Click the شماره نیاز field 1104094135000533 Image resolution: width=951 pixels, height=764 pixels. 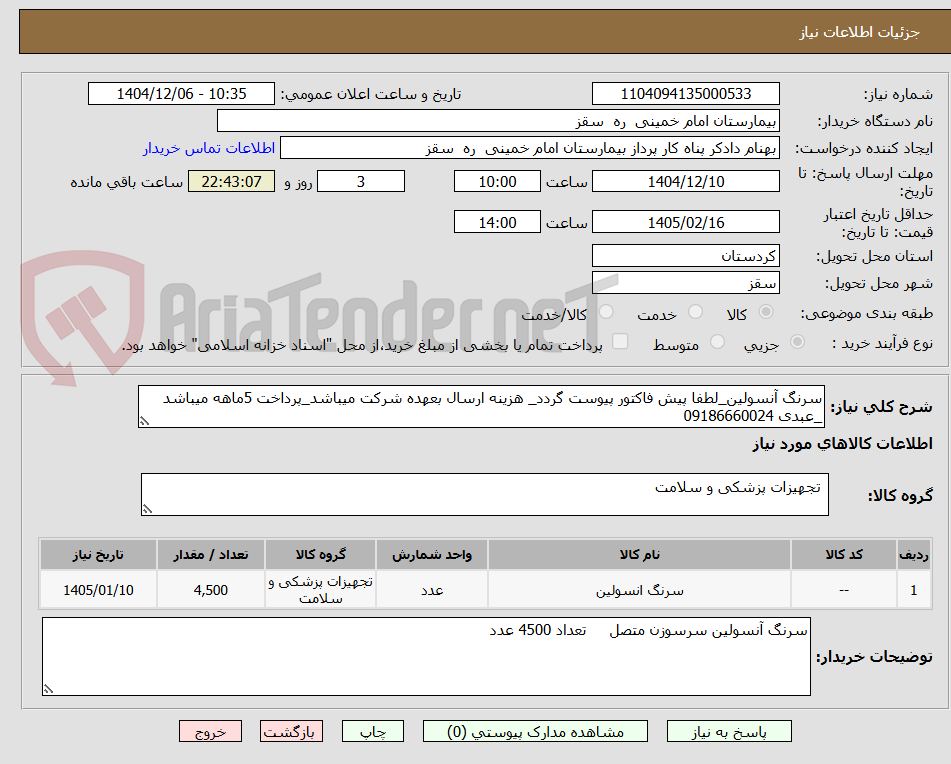(x=685, y=94)
